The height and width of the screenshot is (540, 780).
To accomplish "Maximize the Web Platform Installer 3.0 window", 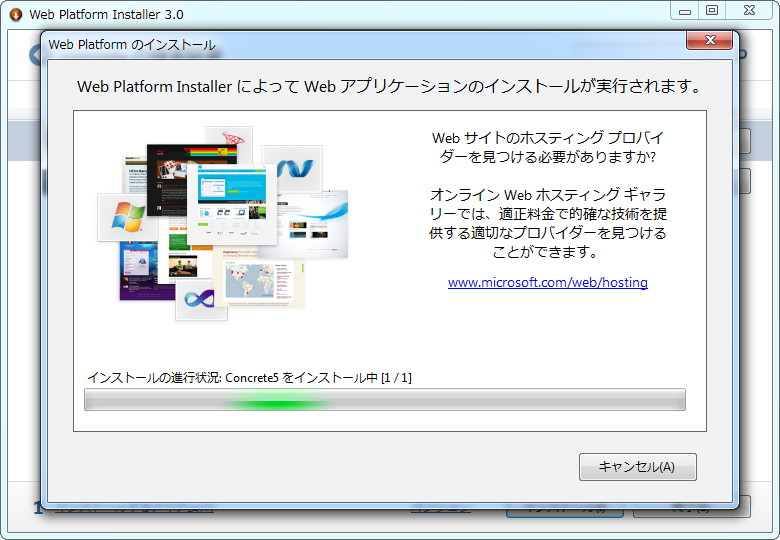I will [712, 11].
